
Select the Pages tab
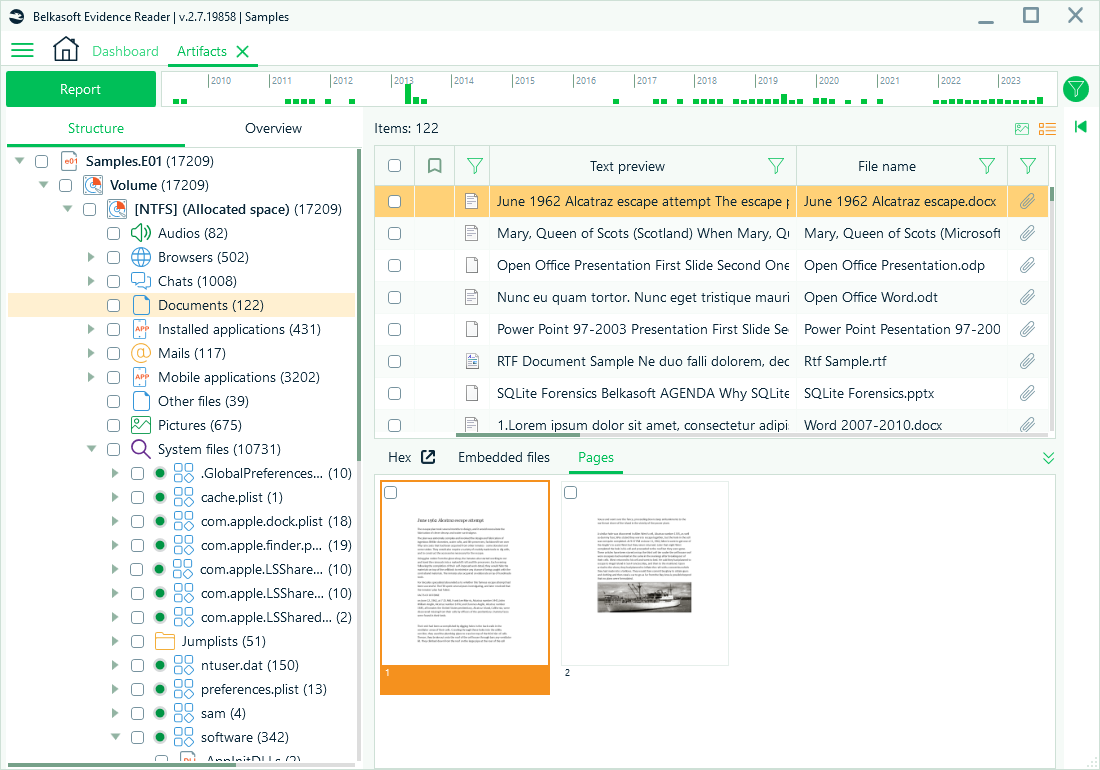click(x=596, y=457)
